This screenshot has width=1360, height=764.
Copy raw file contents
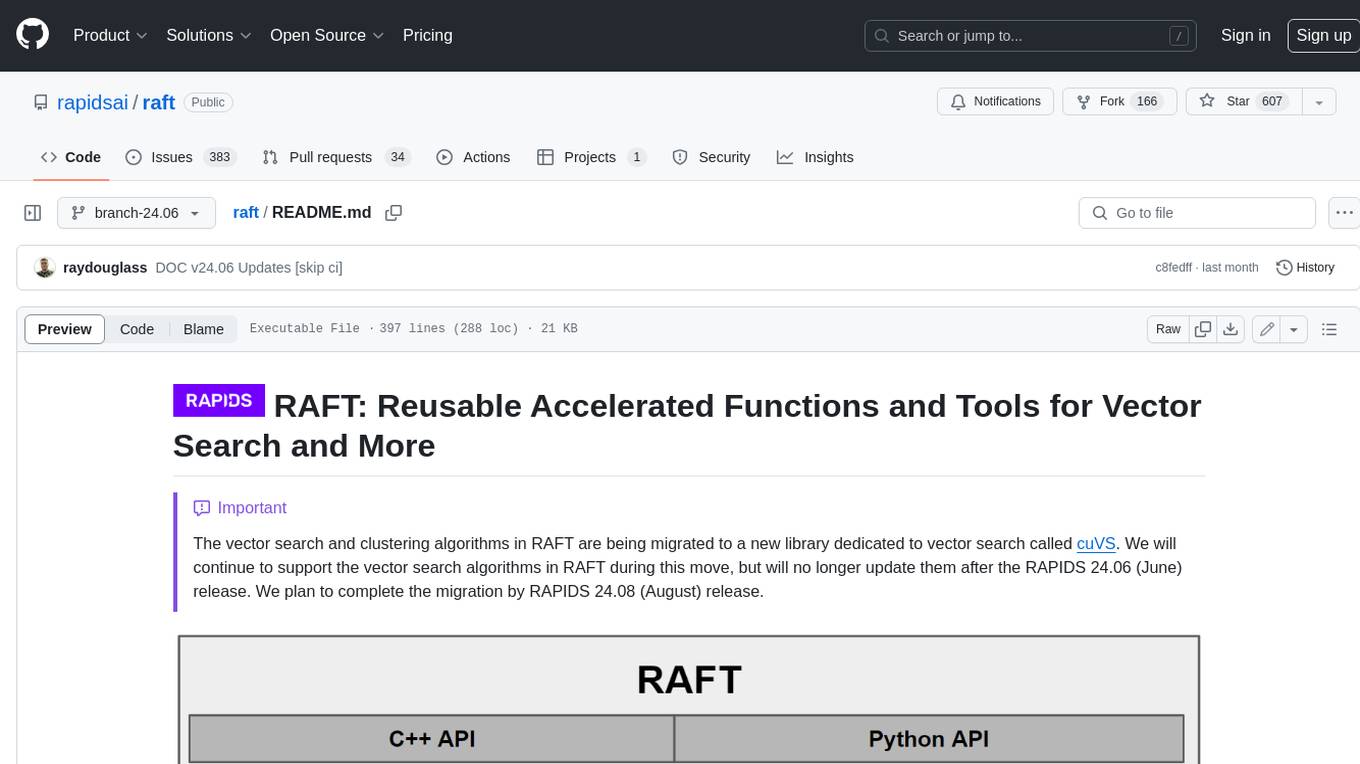[1203, 329]
